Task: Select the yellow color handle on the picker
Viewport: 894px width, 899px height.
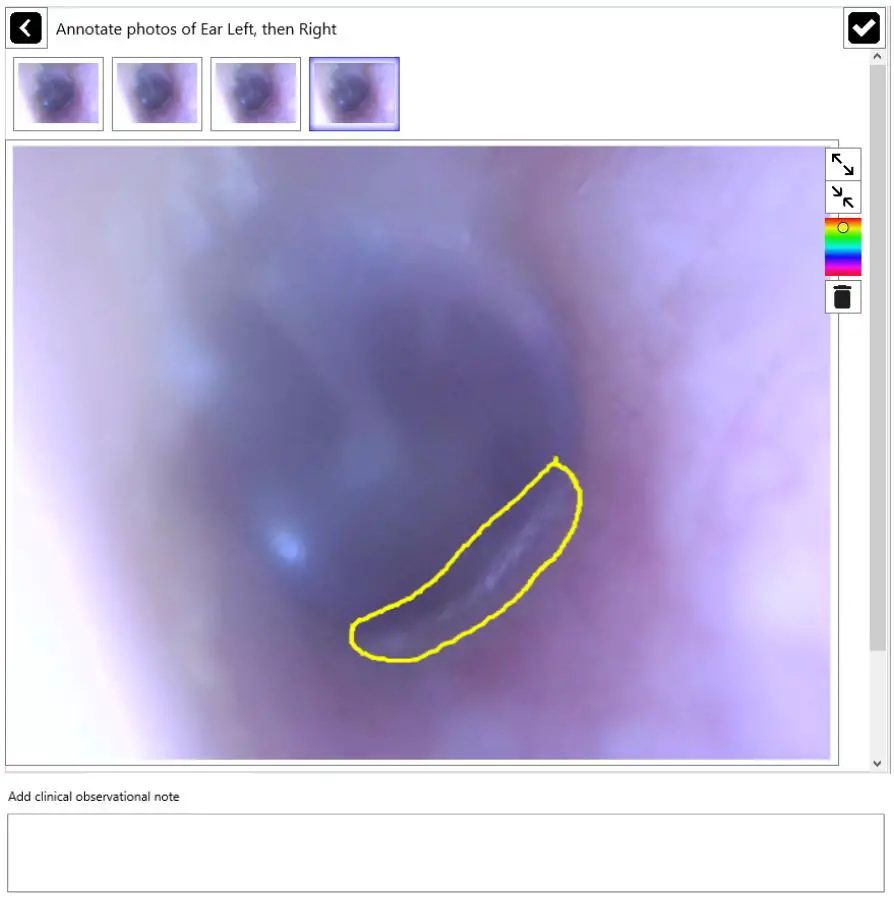Action: click(843, 227)
